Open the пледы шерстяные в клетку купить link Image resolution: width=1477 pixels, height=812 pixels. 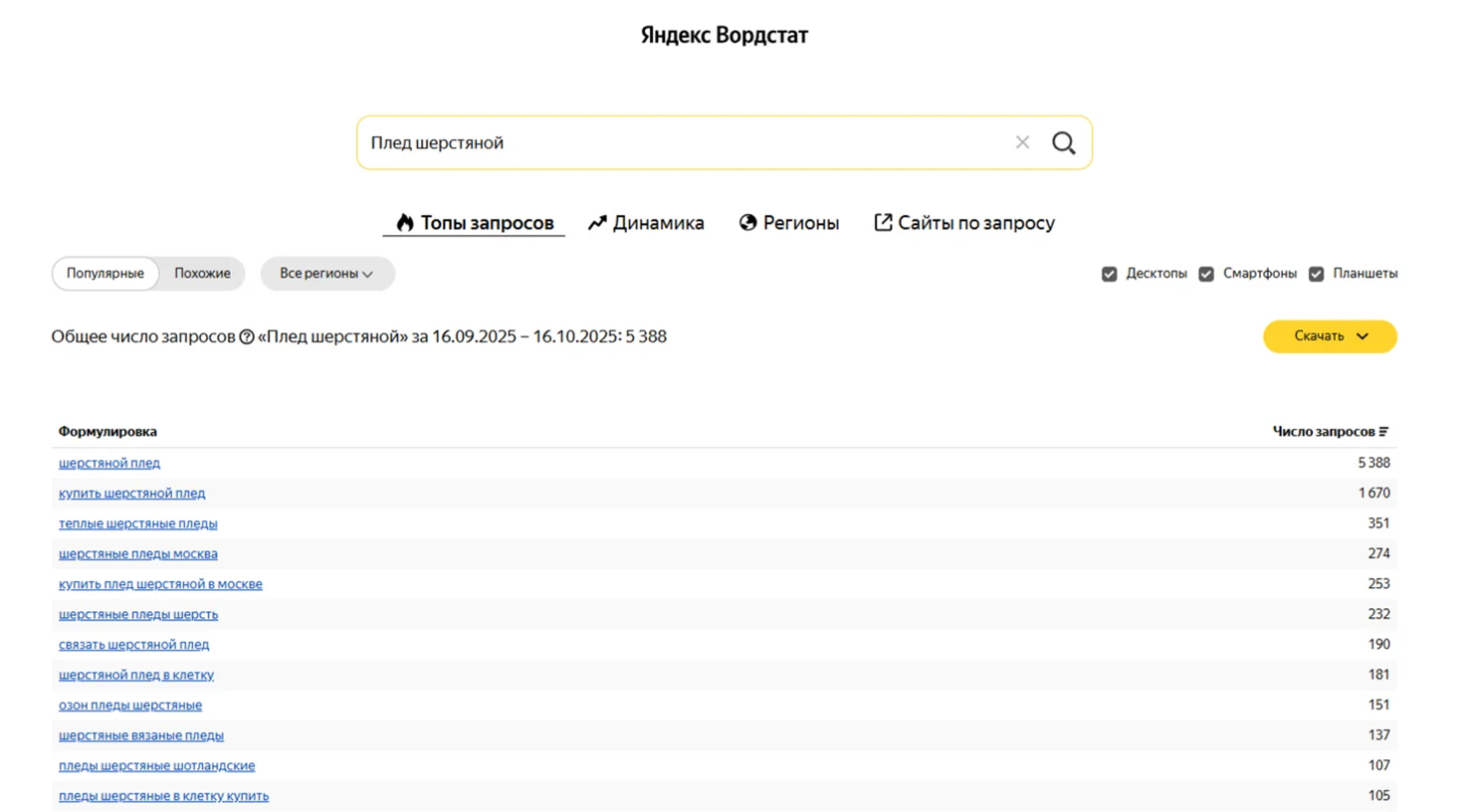click(164, 796)
